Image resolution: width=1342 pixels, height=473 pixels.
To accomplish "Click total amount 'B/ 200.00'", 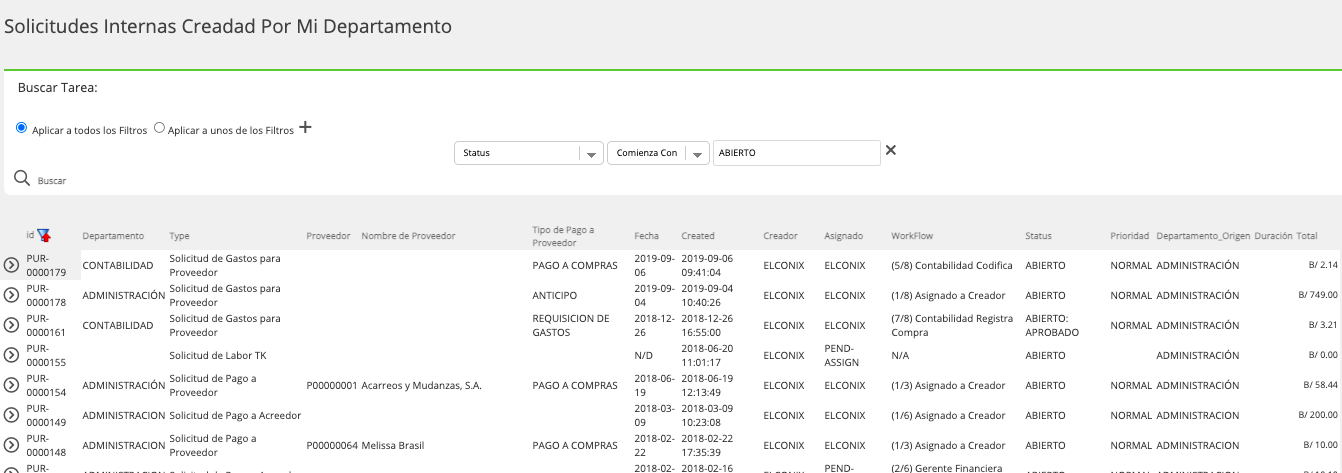I will pos(1317,415).
